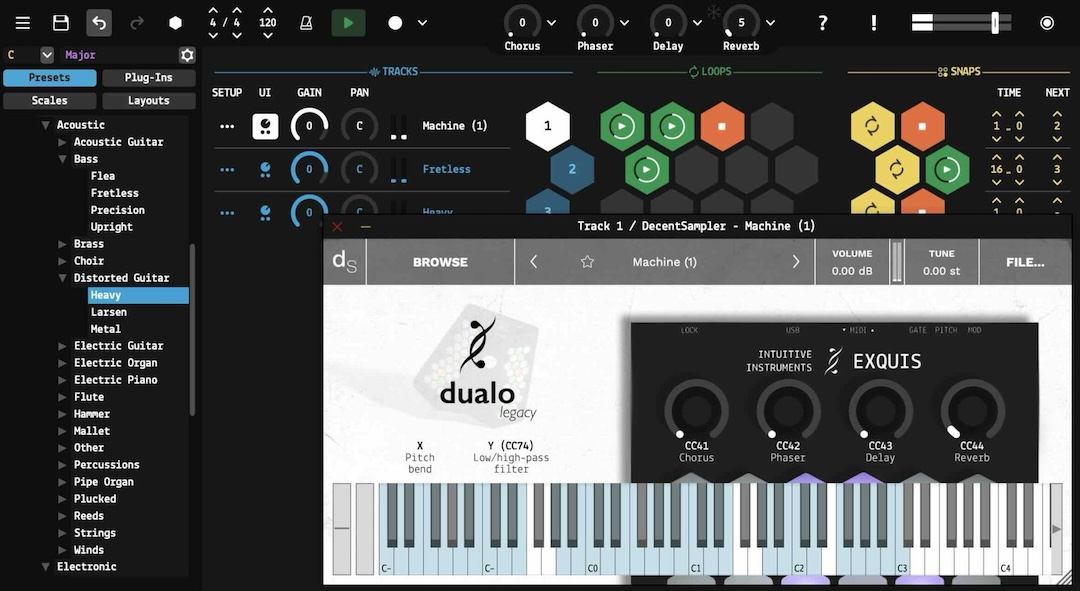This screenshot has width=1080, height=591.
Task: Click the record circle icon
Action: click(395, 22)
